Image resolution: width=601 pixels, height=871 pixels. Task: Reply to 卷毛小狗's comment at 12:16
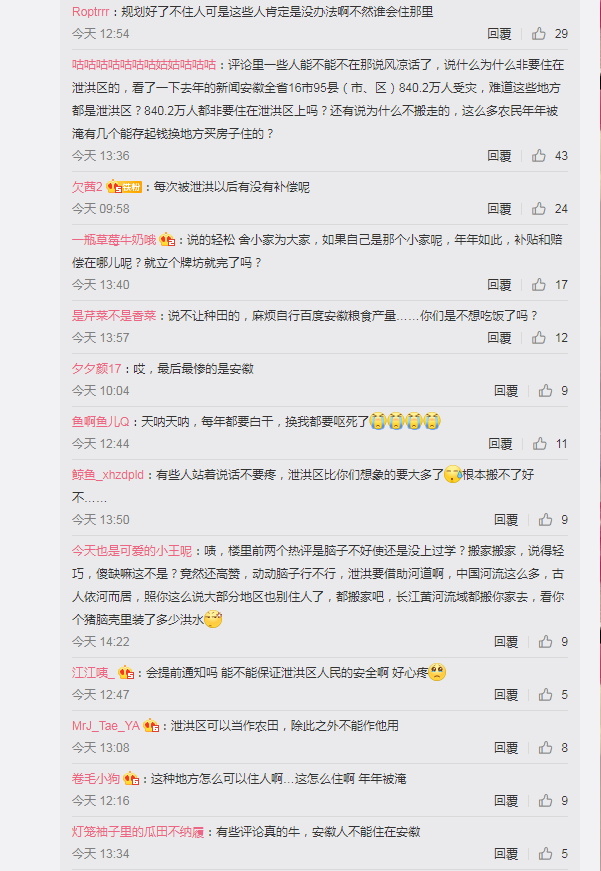click(505, 801)
